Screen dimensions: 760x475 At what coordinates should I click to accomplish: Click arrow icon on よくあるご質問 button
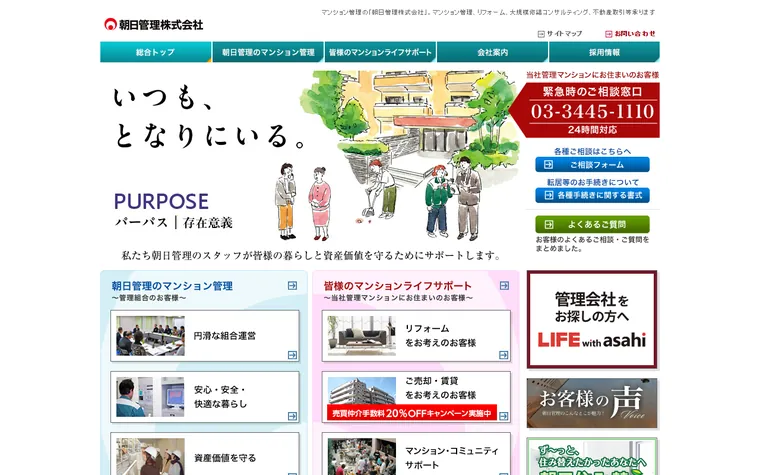[548, 224]
